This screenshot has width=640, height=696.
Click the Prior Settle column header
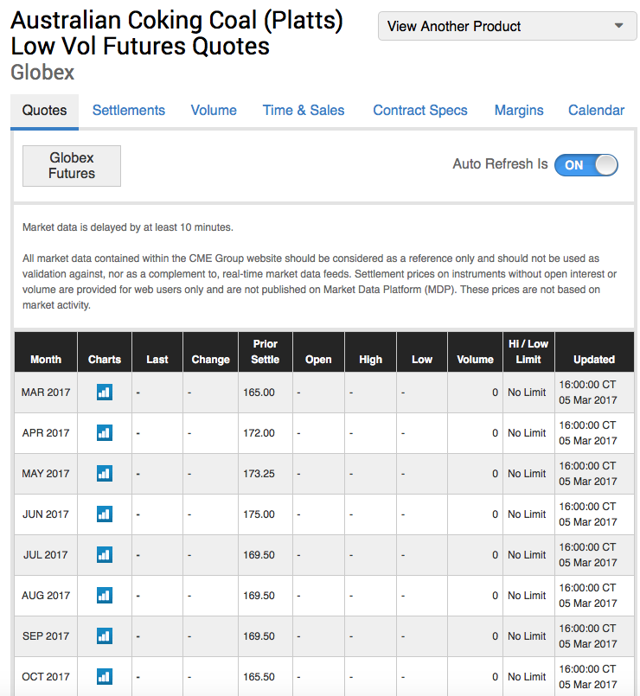click(265, 352)
